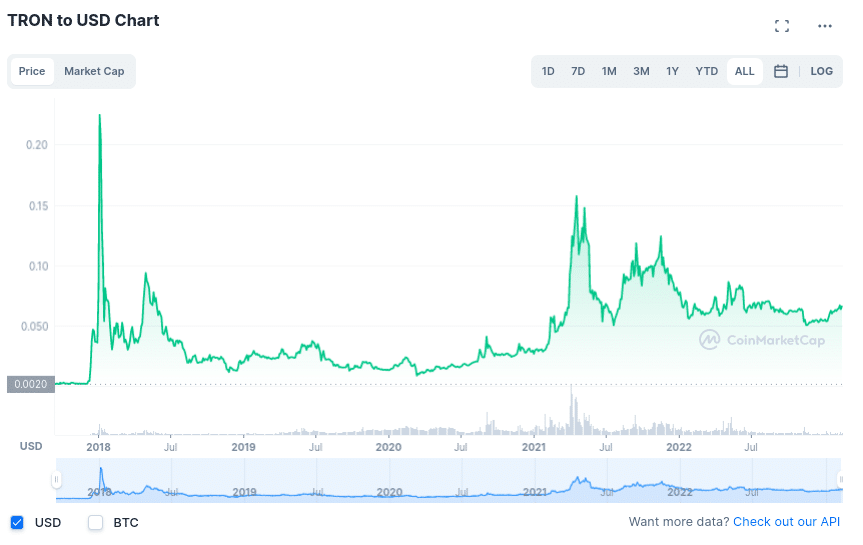Select the 3M time range
863x545 pixels.
tap(641, 71)
